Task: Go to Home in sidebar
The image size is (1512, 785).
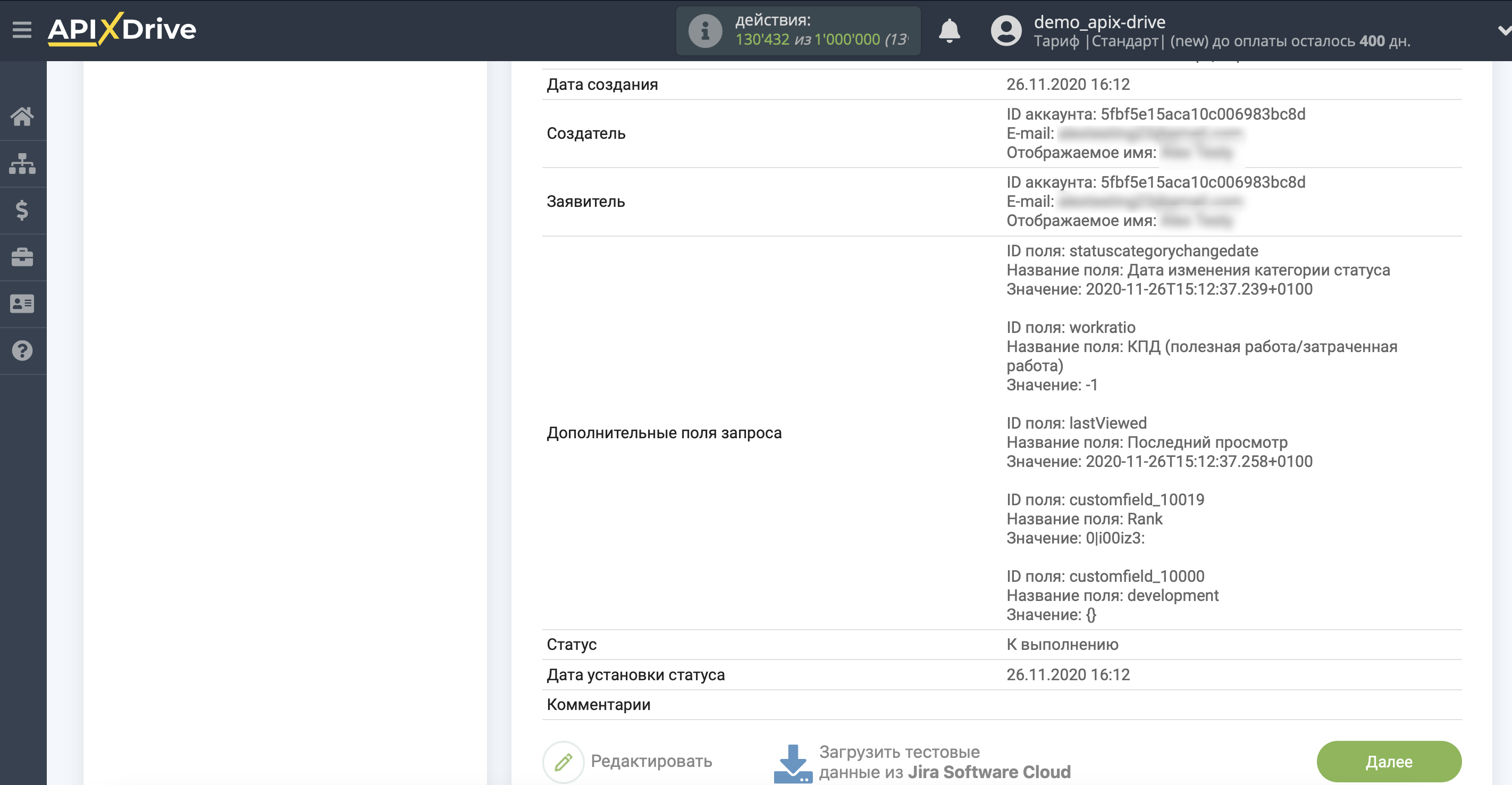Action: (22, 117)
